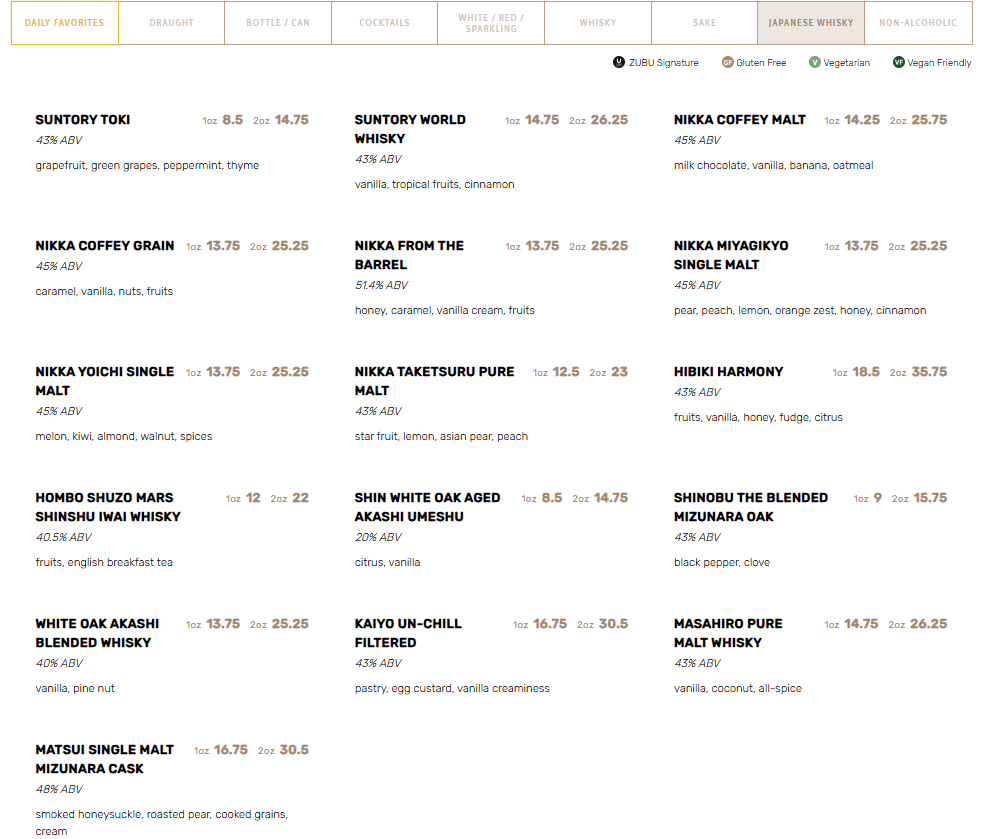Click Nikka Miyagikyo Single Malt title
The height and width of the screenshot is (839, 986).
[x=731, y=255]
